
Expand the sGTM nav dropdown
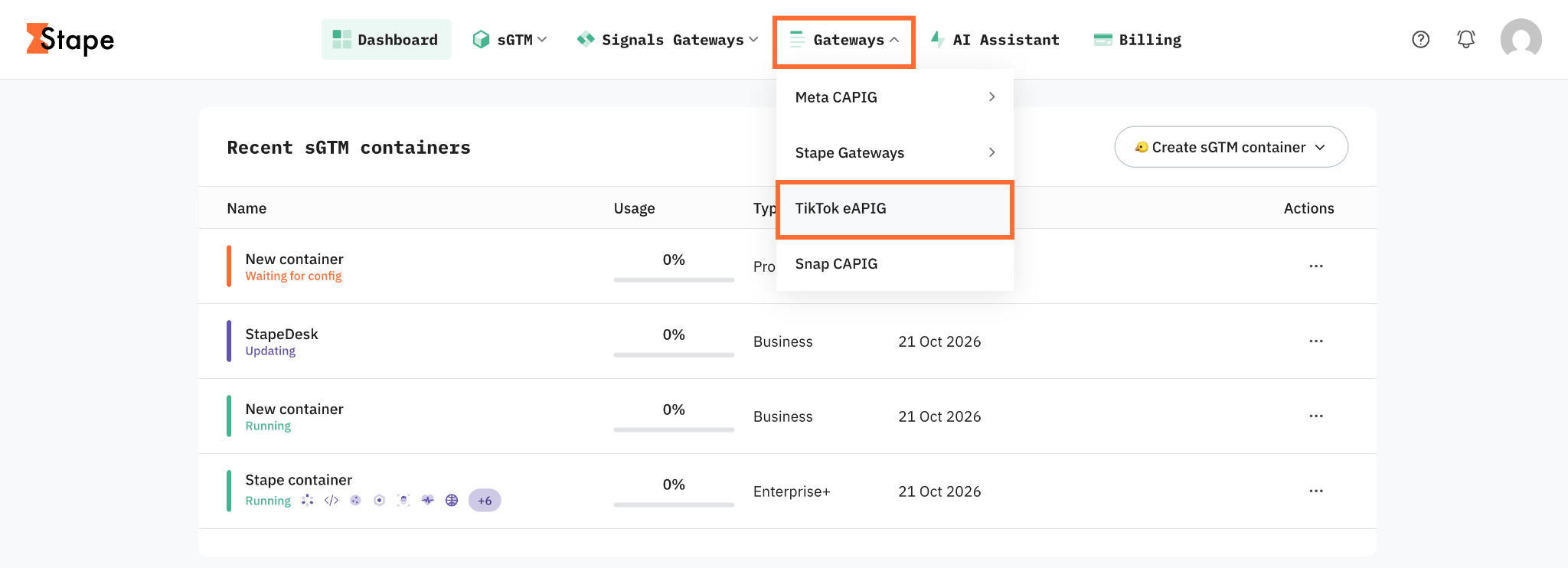tap(510, 40)
